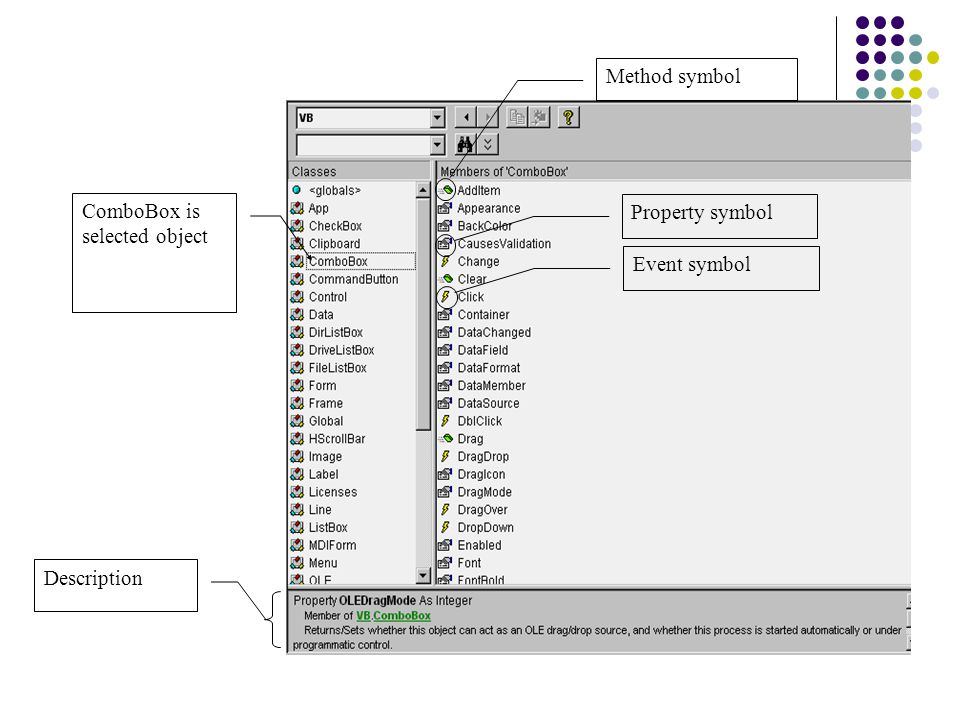Click the Classes column header
The image size is (960, 720).
tap(359, 171)
